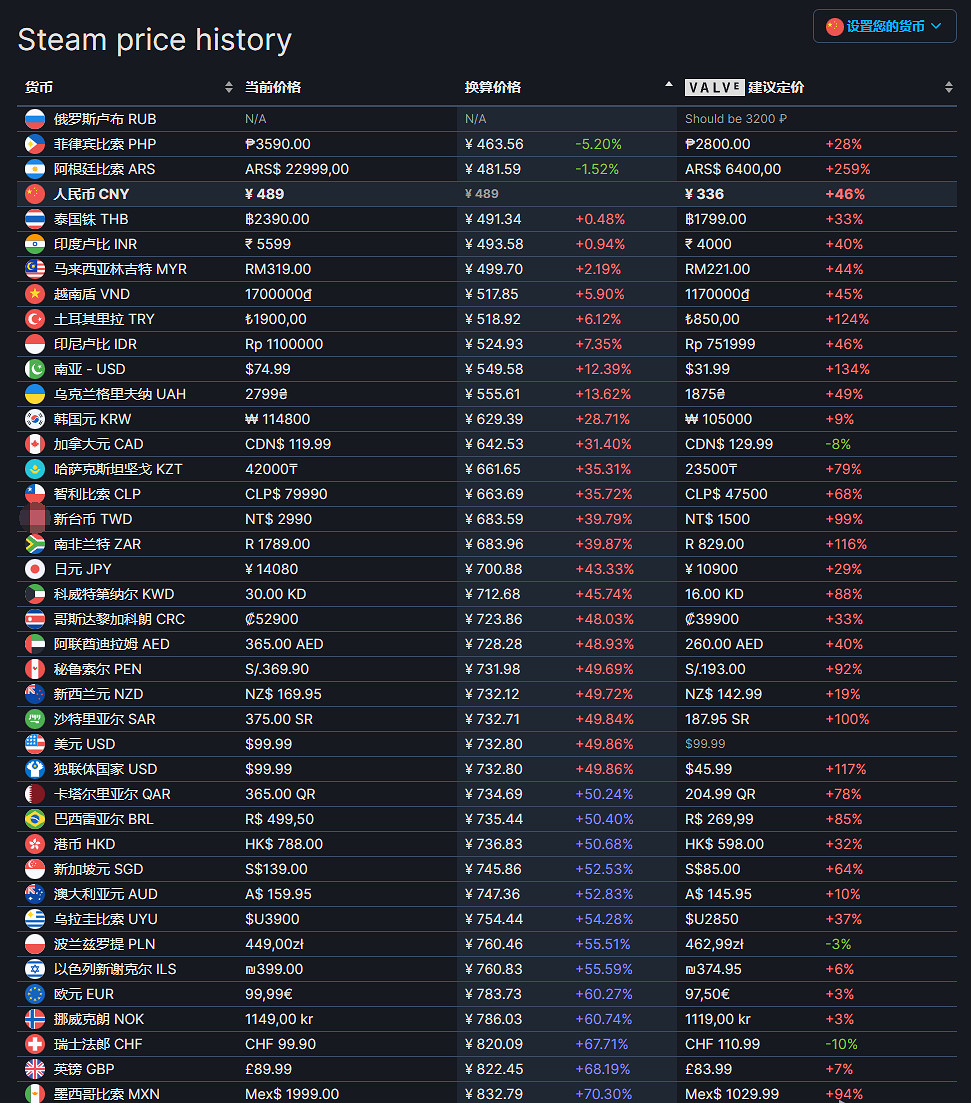Click the 瑞士法郎 CHF suggested price
Viewport: 971px width, 1103px height.
click(x=722, y=1044)
